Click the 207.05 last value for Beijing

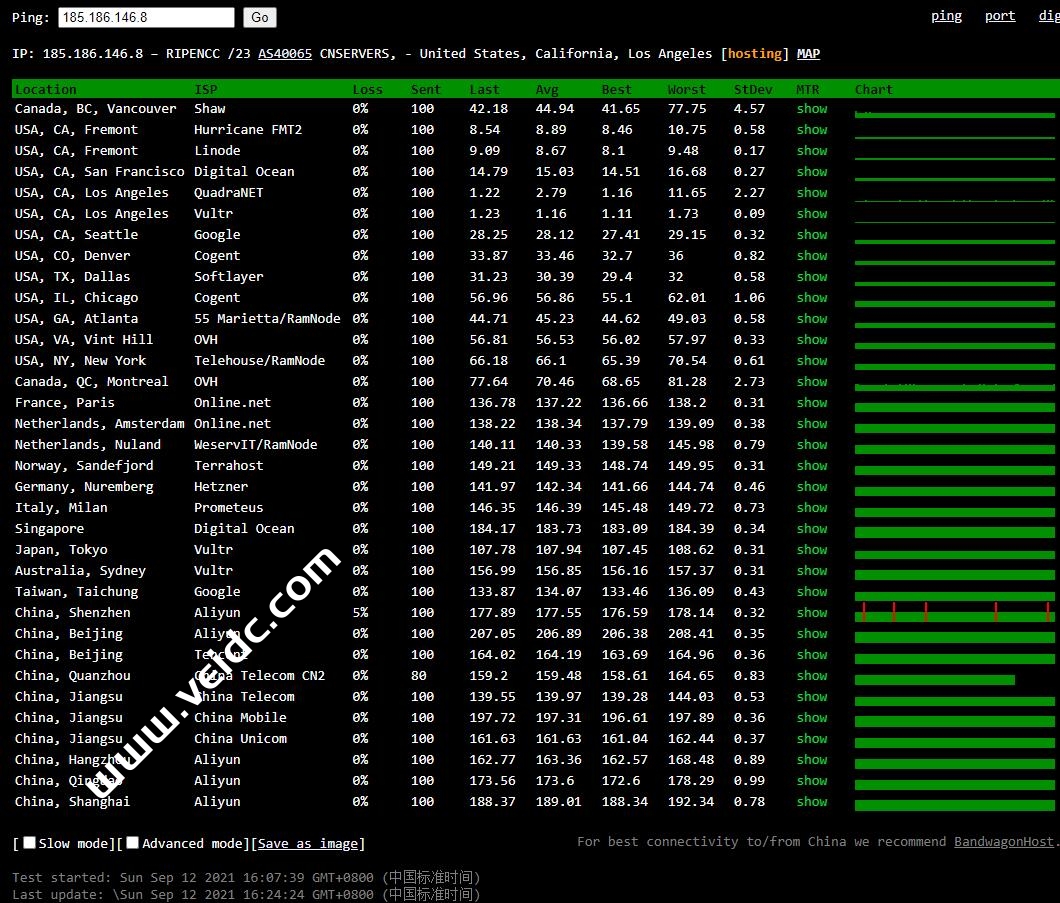click(x=492, y=633)
